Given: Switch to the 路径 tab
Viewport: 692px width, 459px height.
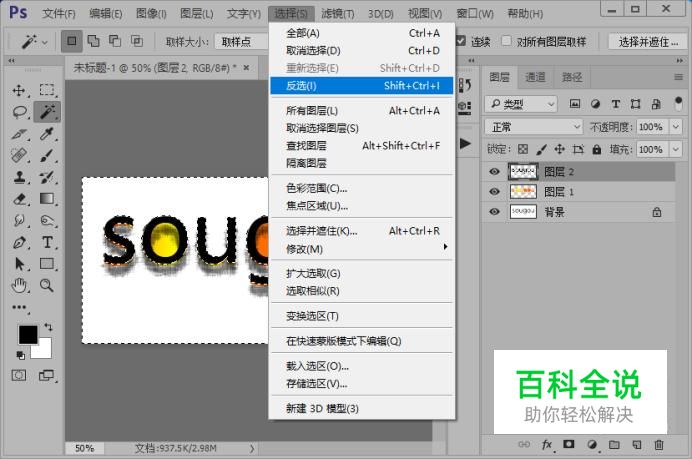Looking at the screenshot, I should click(572, 77).
